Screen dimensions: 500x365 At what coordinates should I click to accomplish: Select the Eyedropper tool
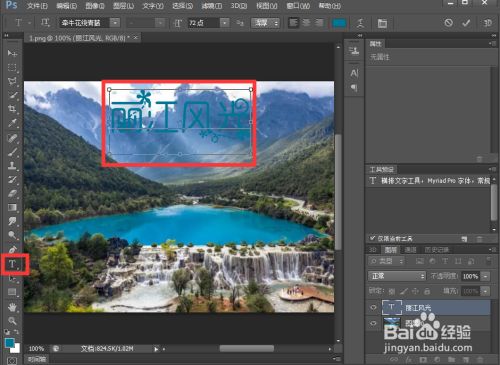tap(12, 123)
